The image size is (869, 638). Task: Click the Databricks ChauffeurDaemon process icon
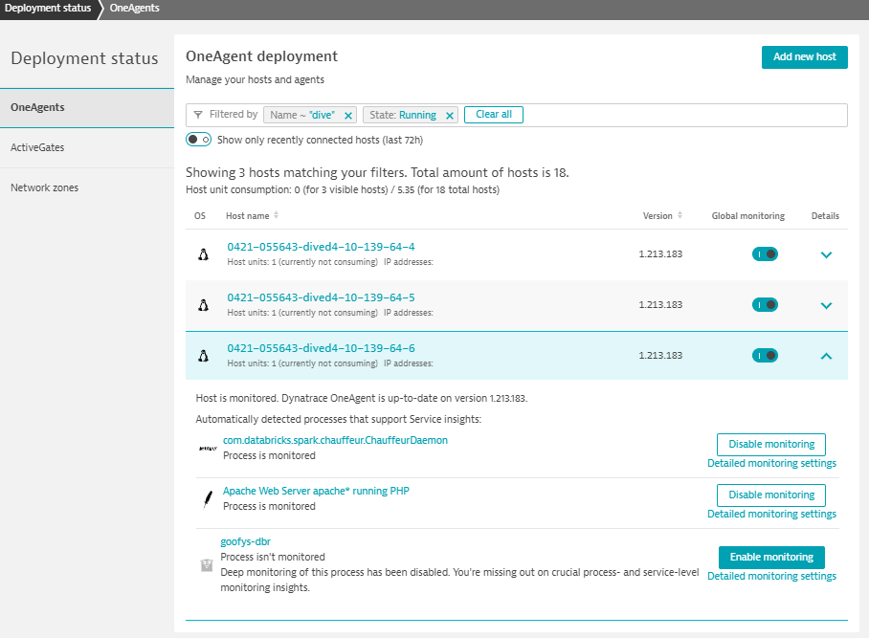[207, 448]
